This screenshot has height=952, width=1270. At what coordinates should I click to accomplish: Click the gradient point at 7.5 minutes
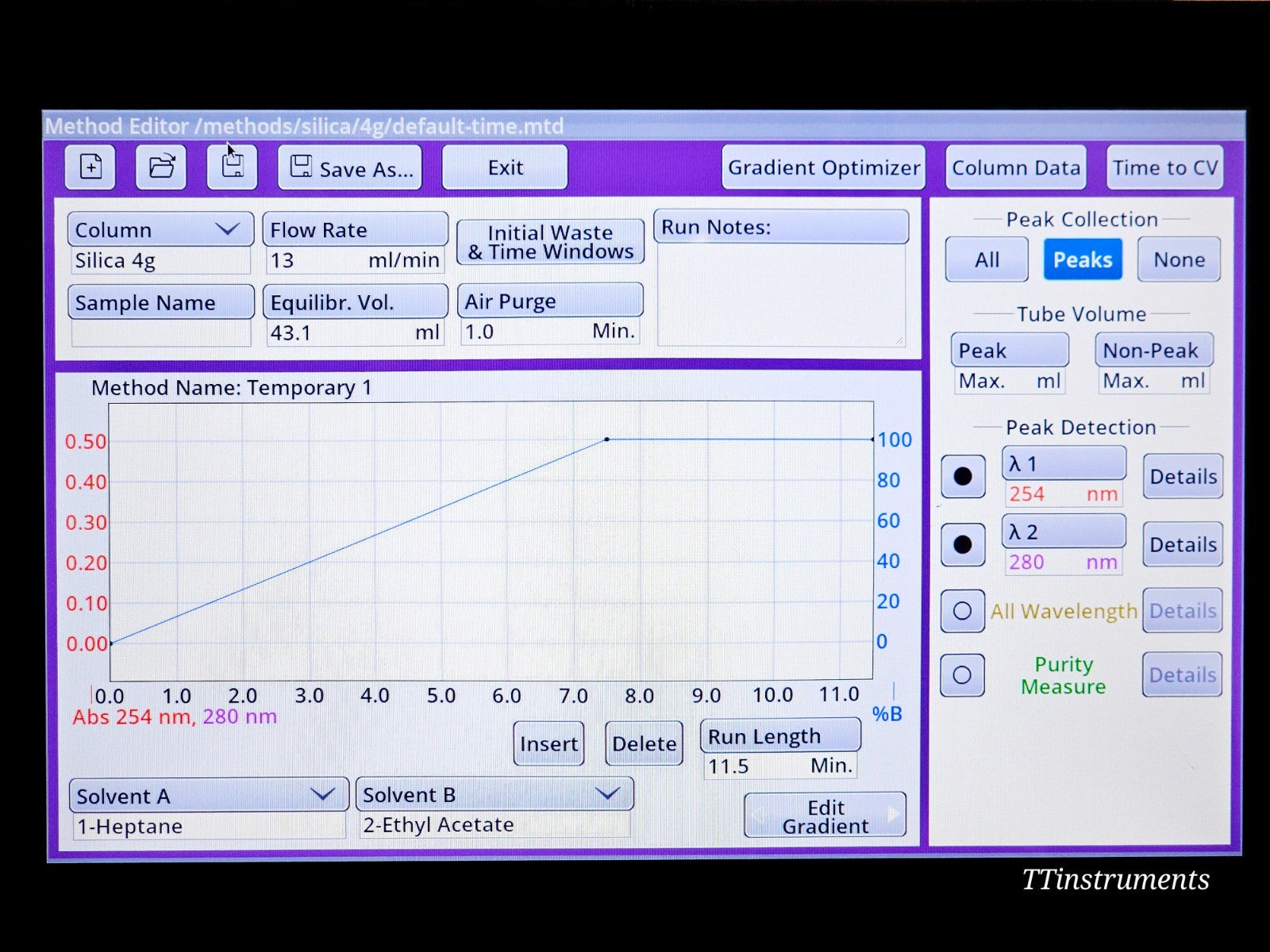[607, 439]
